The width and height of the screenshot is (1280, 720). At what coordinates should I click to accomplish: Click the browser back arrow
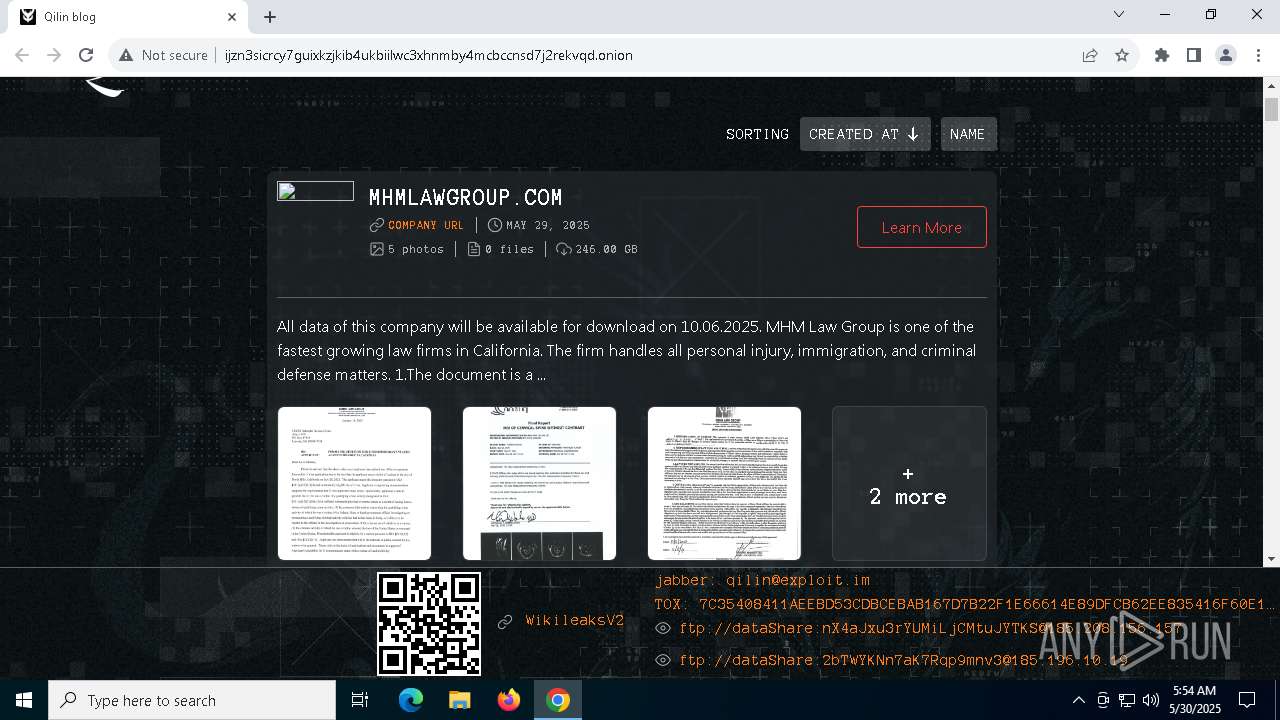(22, 55)
